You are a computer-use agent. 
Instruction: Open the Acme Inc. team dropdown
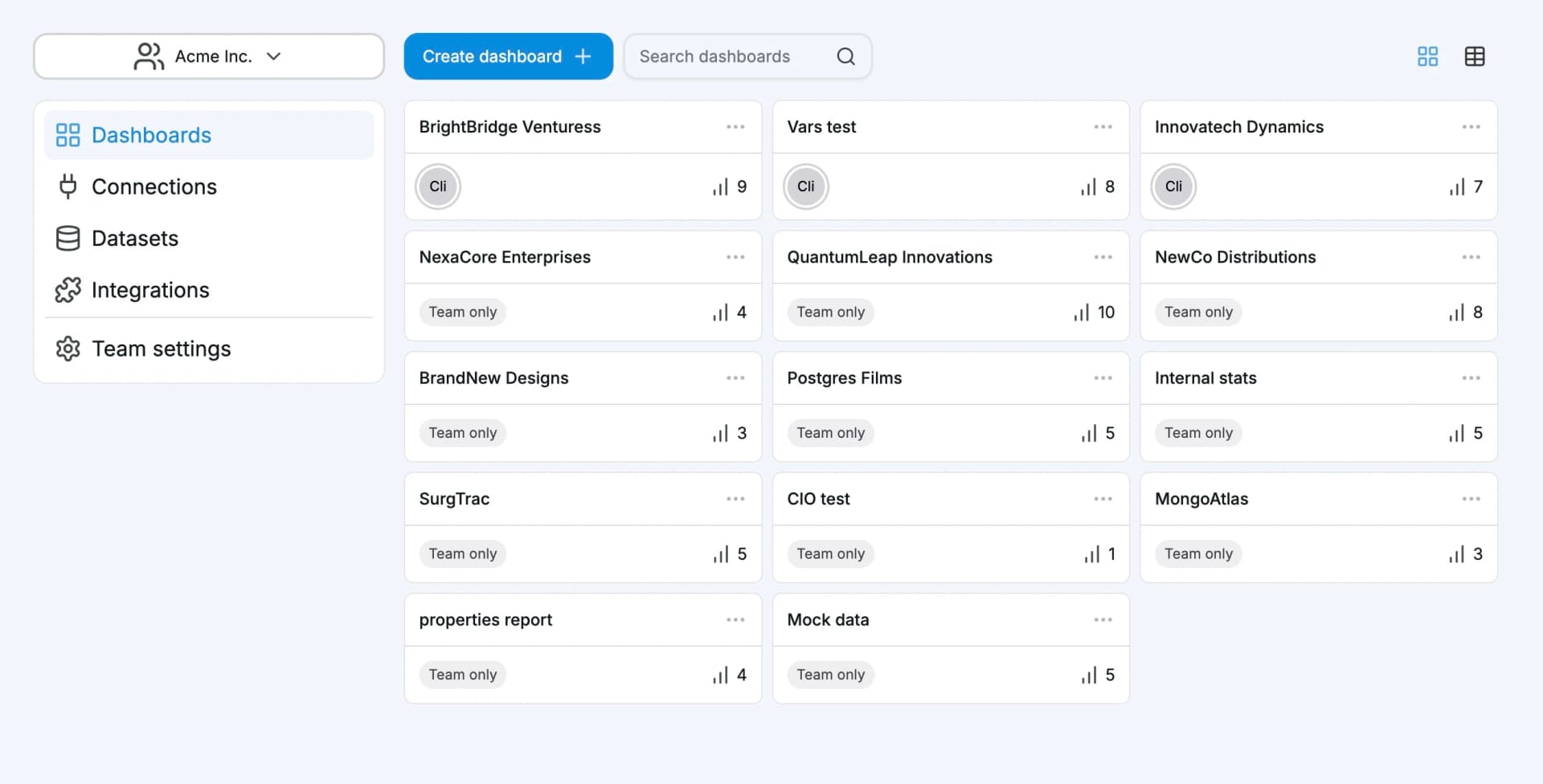(209, 56)
